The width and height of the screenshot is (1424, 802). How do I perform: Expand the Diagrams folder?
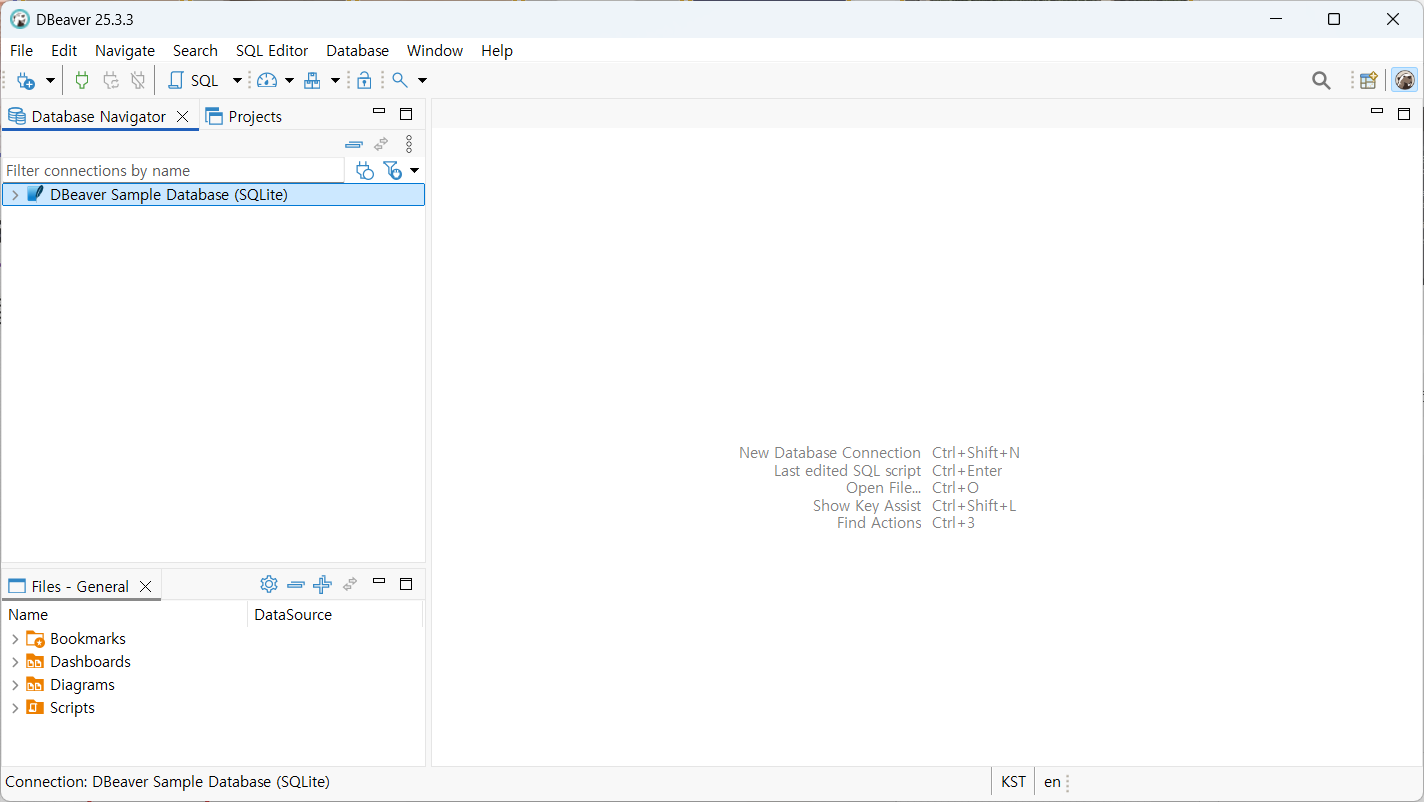click(x=15, y=685)
